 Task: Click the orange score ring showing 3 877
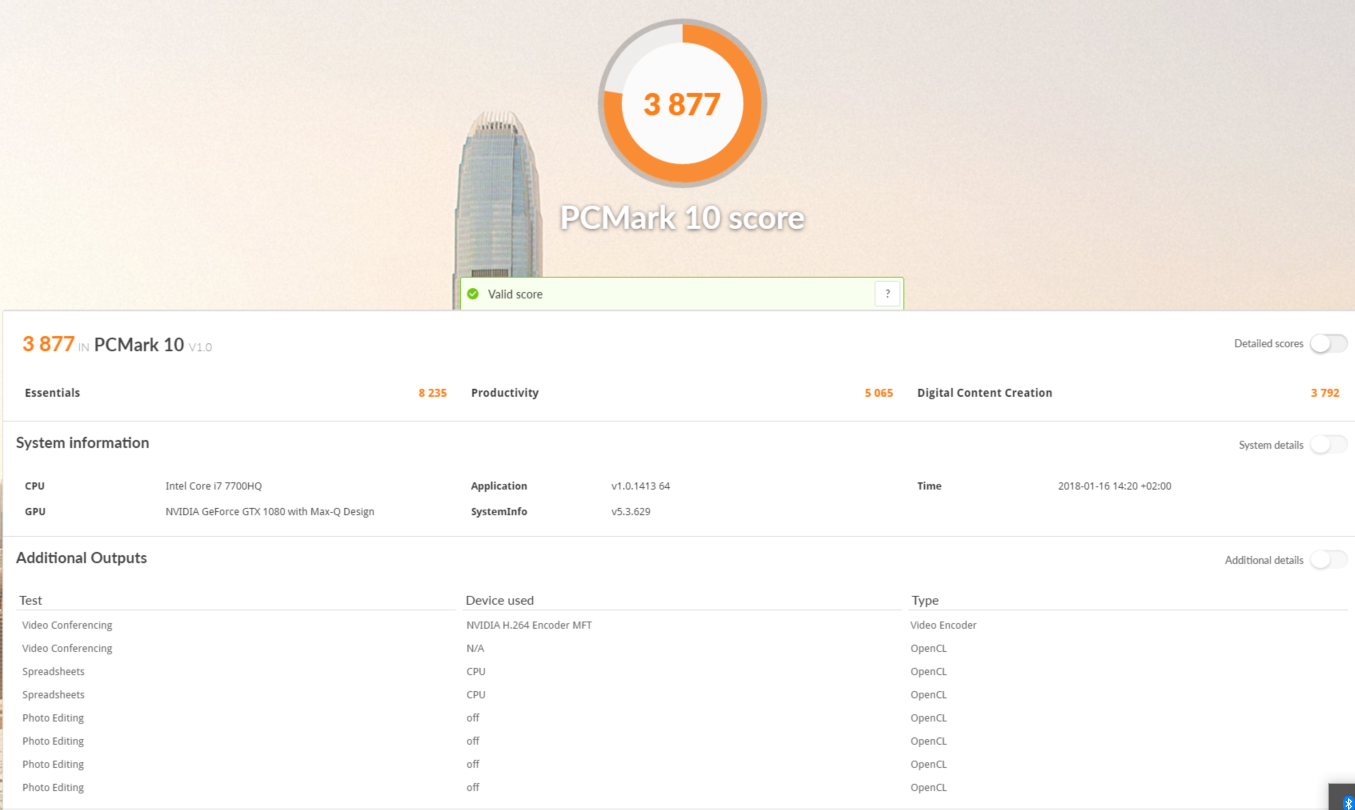pyautogui.click(x=682, y=103)
